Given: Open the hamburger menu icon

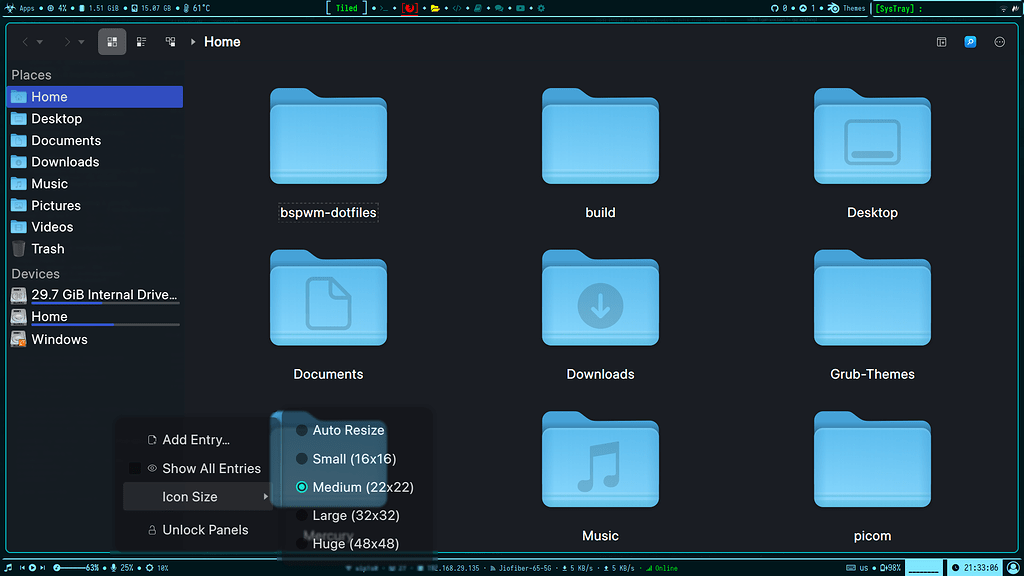Looking at the screenshot, I should [x=999, y=42].
